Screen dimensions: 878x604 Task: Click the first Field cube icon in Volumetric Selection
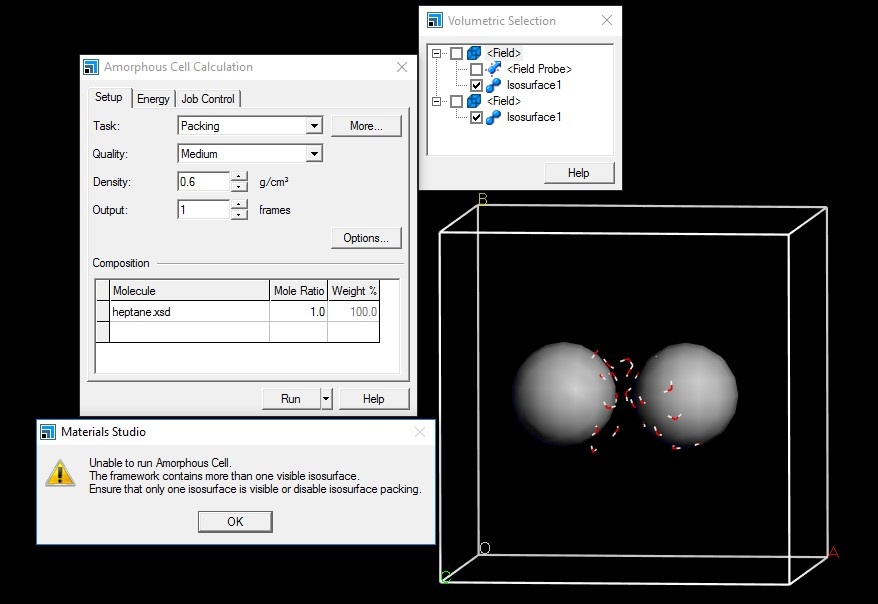point(474,53)
